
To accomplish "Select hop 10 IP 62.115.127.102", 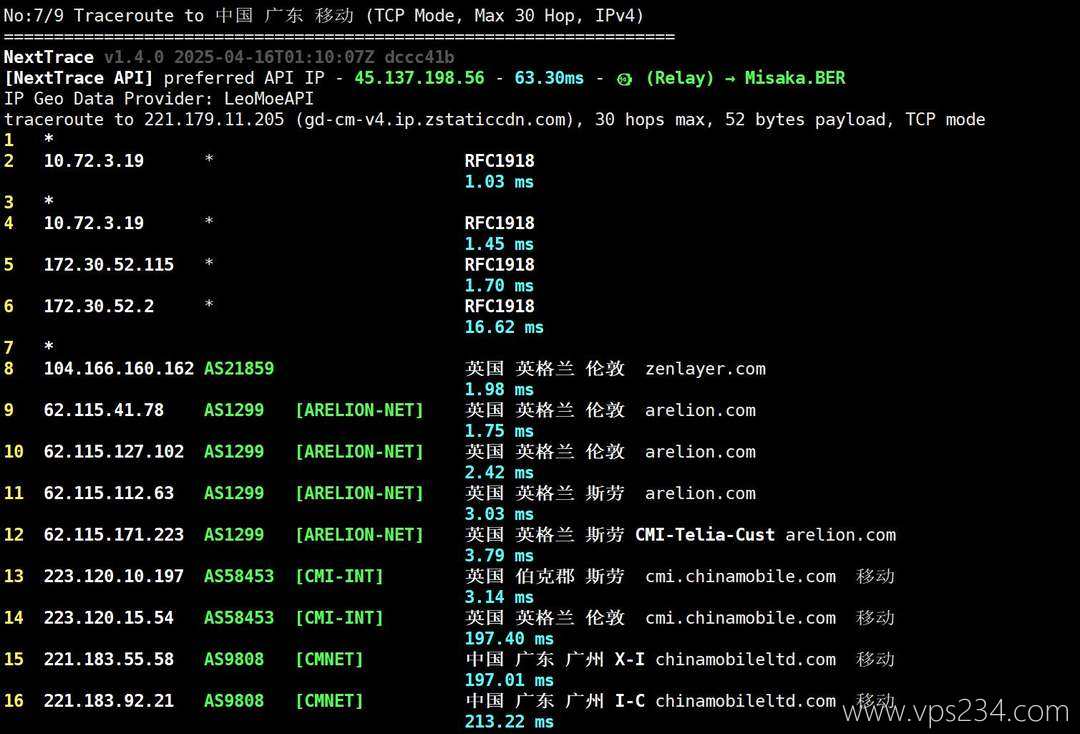I will 114,452.
